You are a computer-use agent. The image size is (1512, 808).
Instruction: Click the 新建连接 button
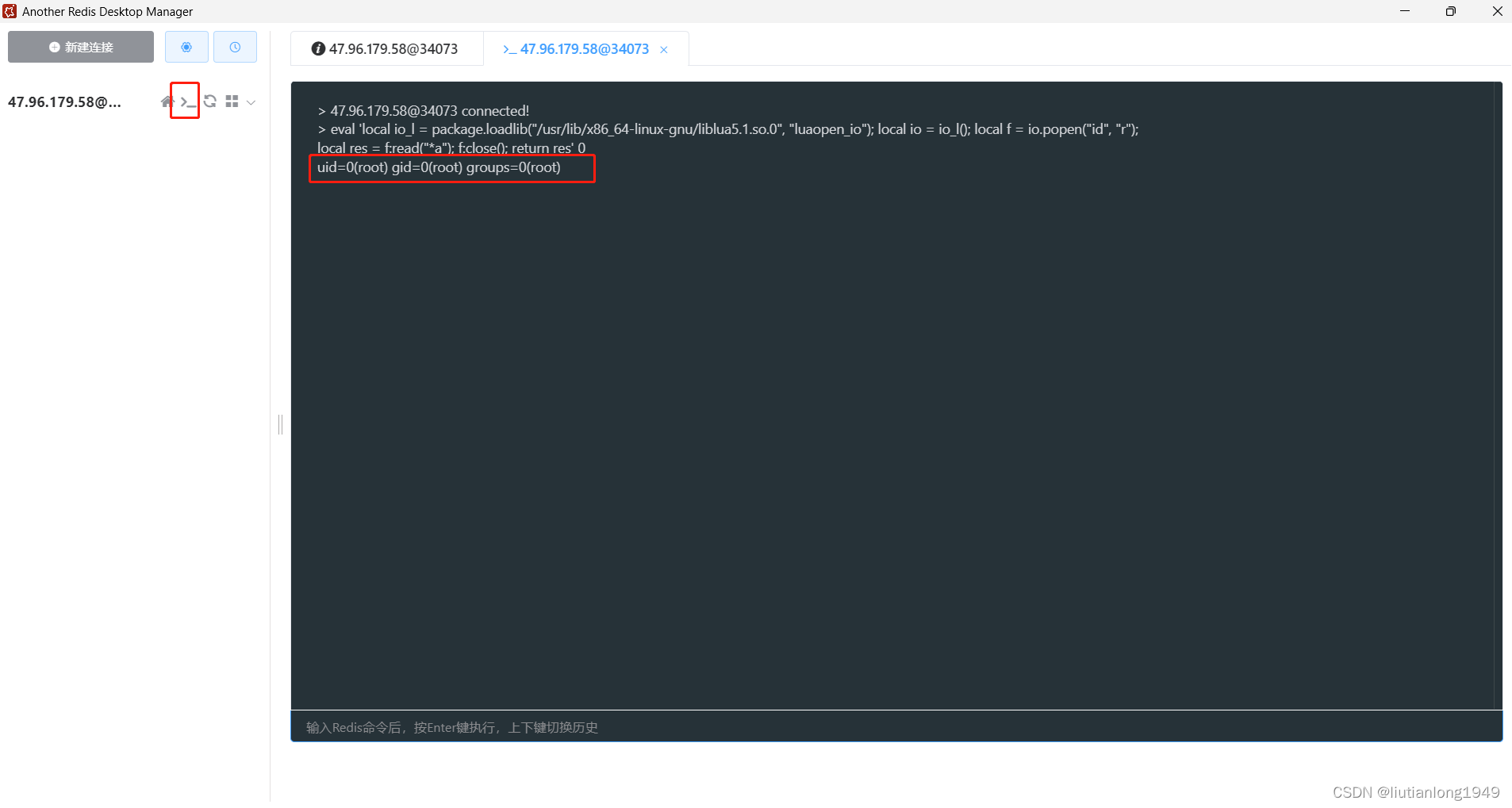point(80,46)
